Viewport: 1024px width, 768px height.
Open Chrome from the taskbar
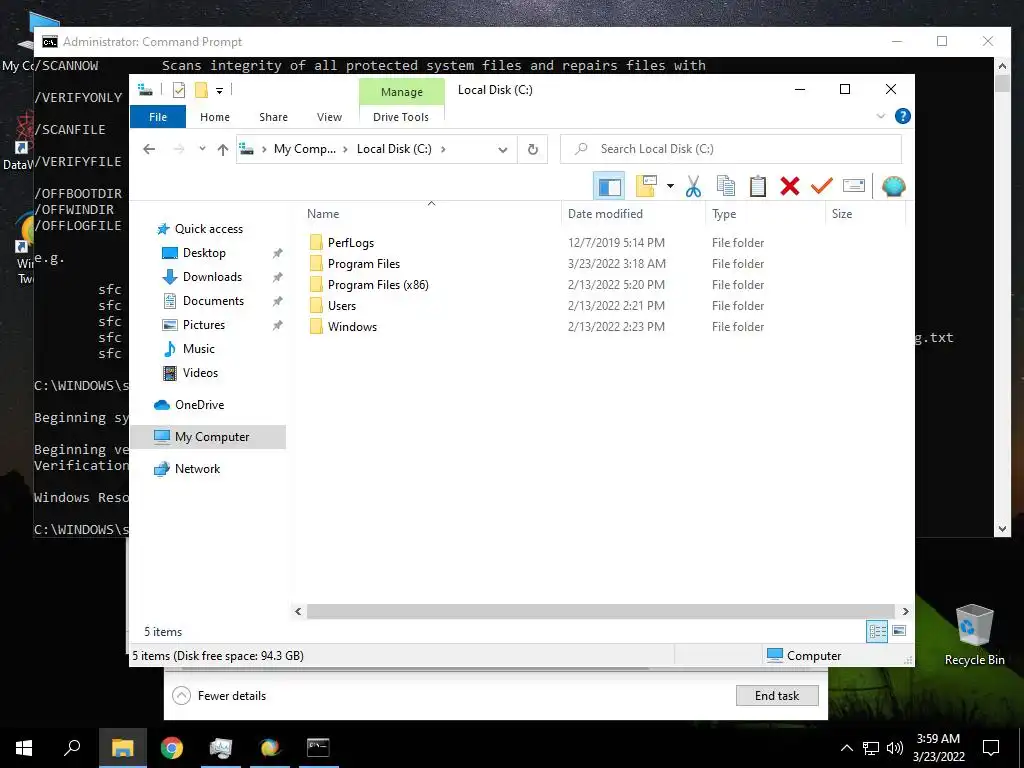point(172,748)
